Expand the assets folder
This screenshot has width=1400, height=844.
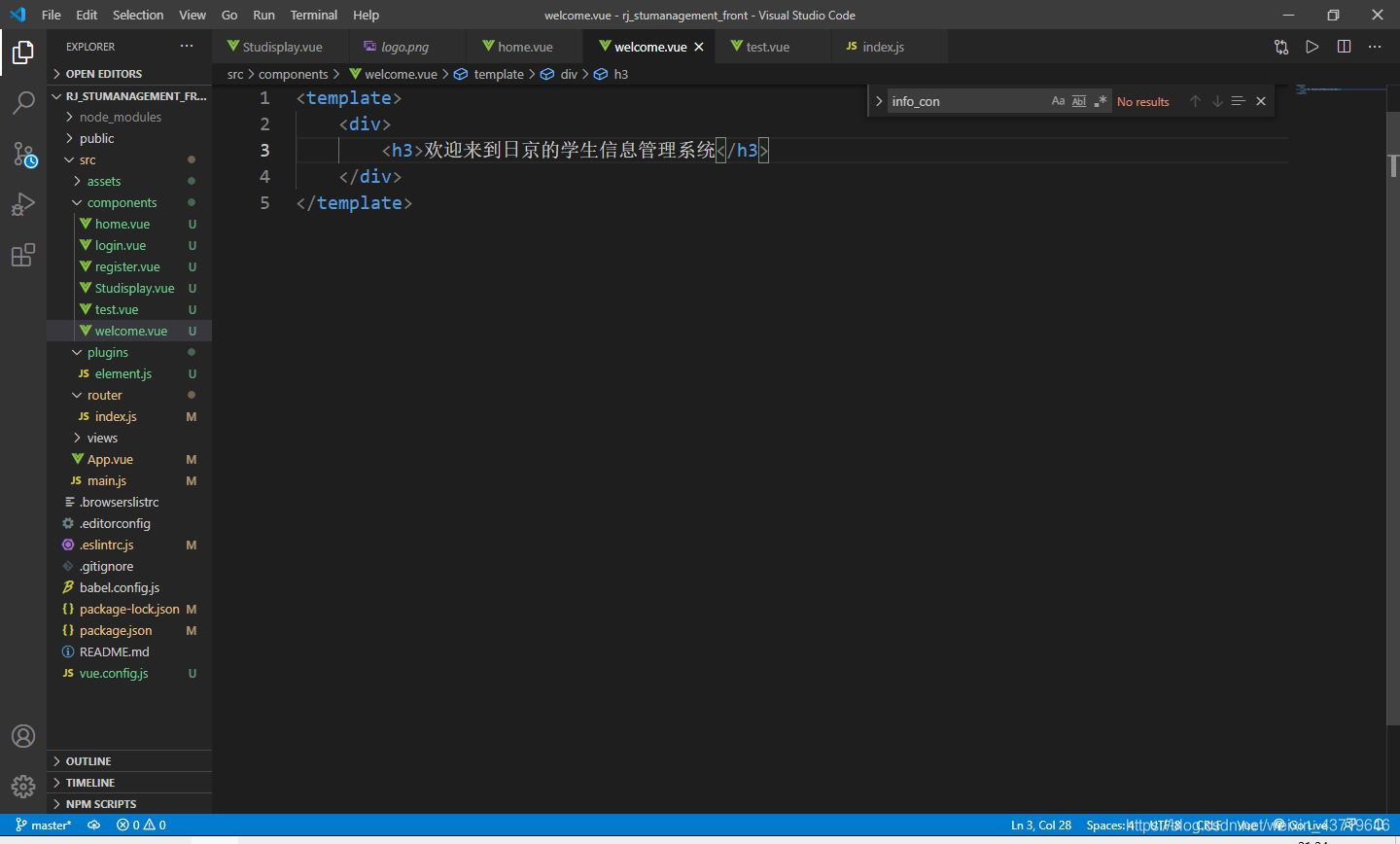(x=129, y=181)
